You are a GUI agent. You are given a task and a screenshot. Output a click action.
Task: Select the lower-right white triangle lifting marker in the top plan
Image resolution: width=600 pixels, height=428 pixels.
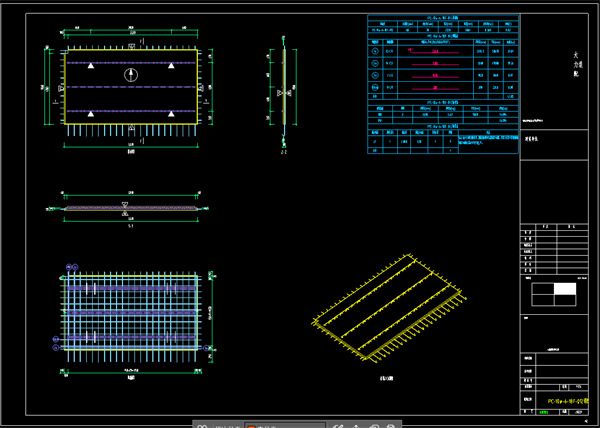pyautogui.click(x=171, y=114)
